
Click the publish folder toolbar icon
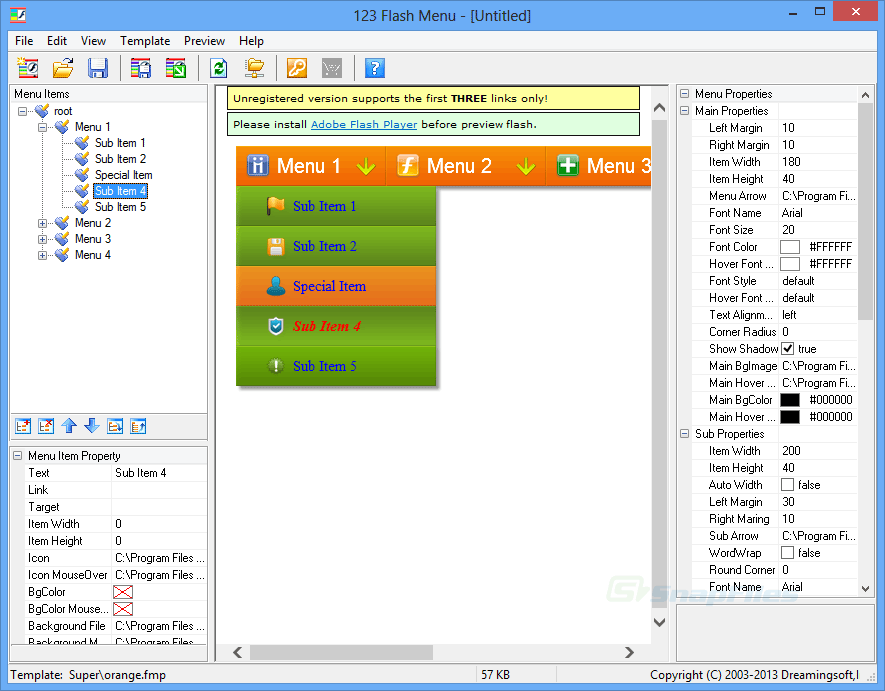255,68
